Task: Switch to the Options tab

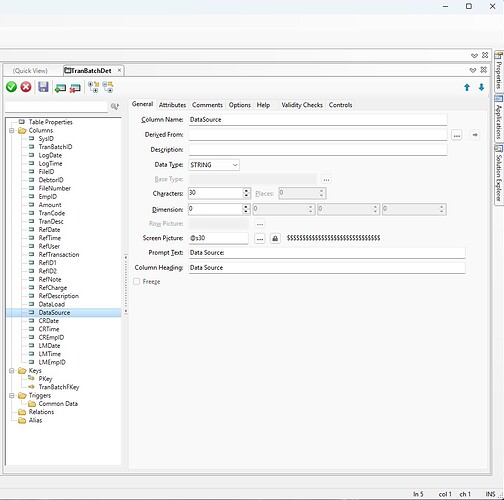Action: 240,105
